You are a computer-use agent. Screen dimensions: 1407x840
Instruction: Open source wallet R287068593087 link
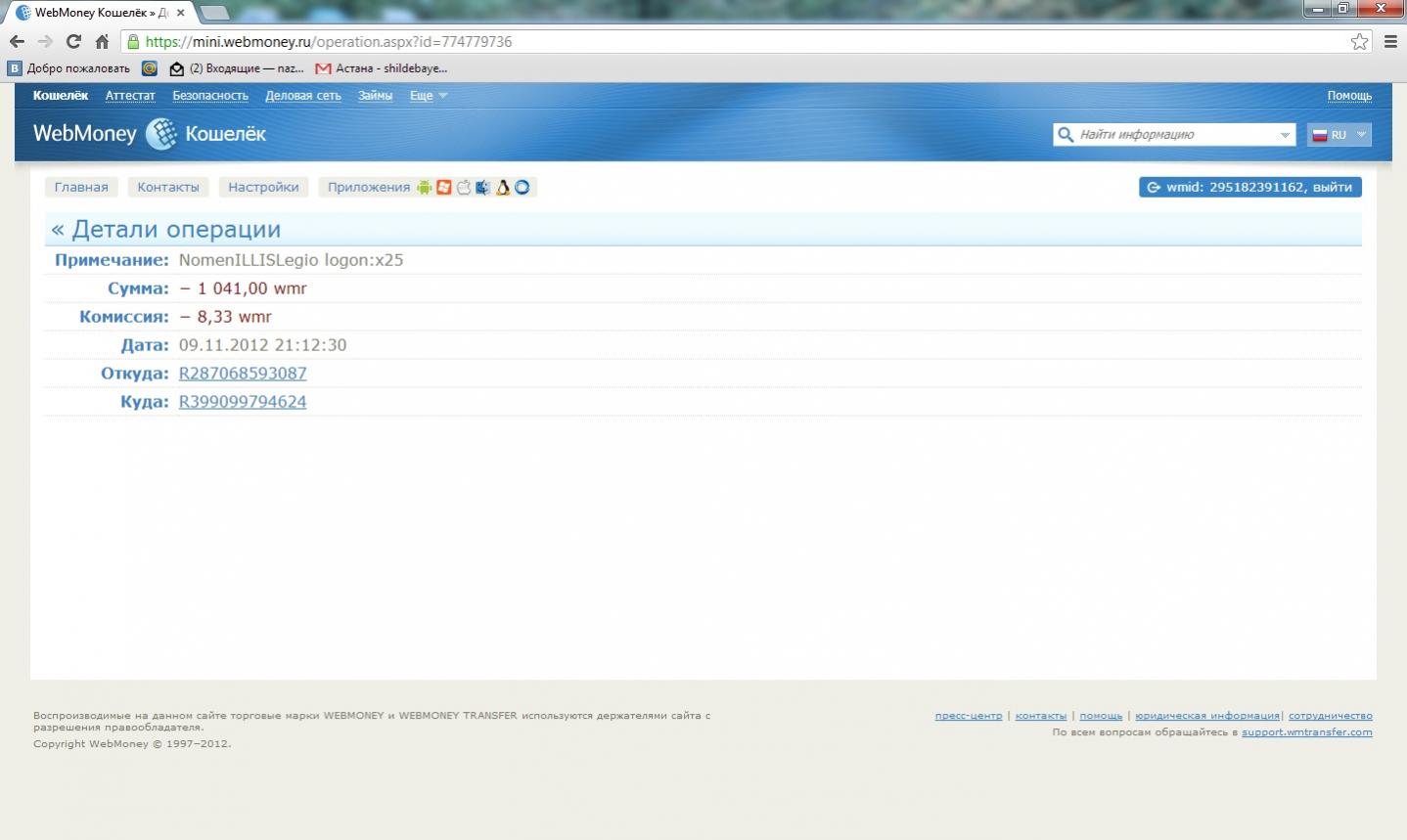point(243,374)
